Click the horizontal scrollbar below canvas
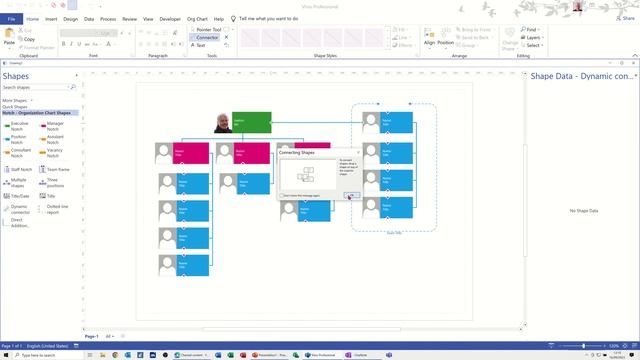The width and height of the screenshot is (640, 360). click(301, 329)
